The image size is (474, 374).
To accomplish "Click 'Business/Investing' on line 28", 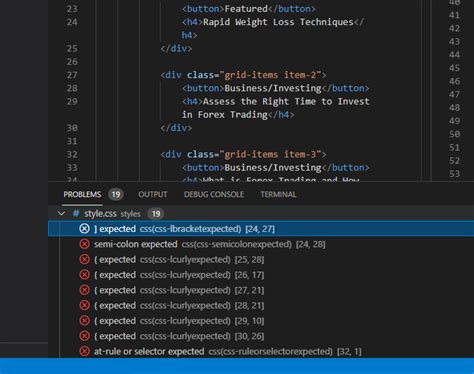I will (273, 88).
